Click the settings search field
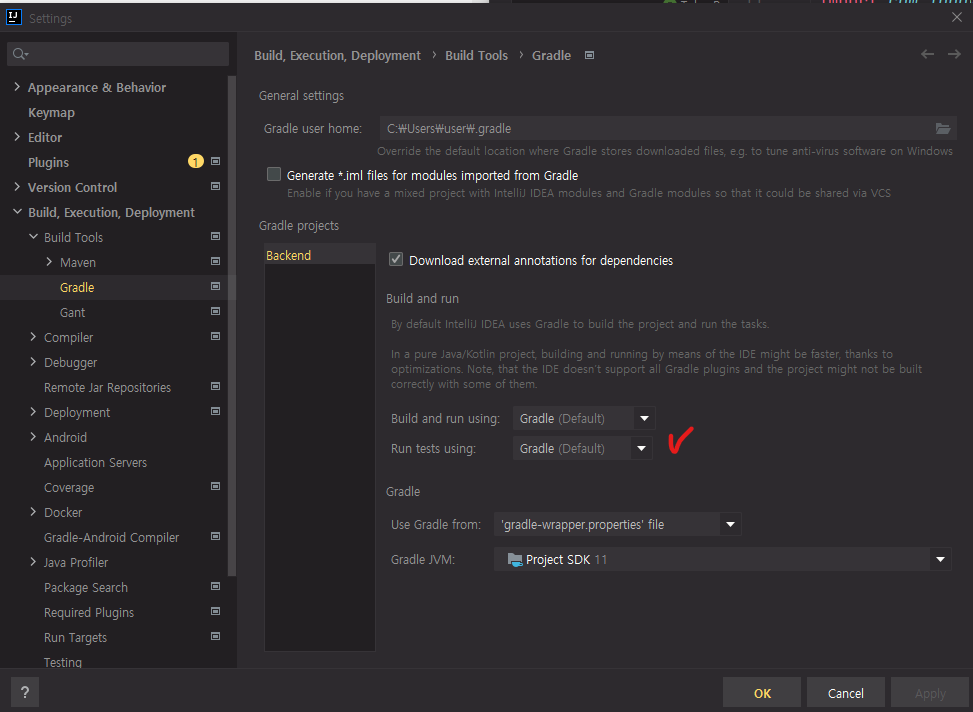 tap(118, 54)
